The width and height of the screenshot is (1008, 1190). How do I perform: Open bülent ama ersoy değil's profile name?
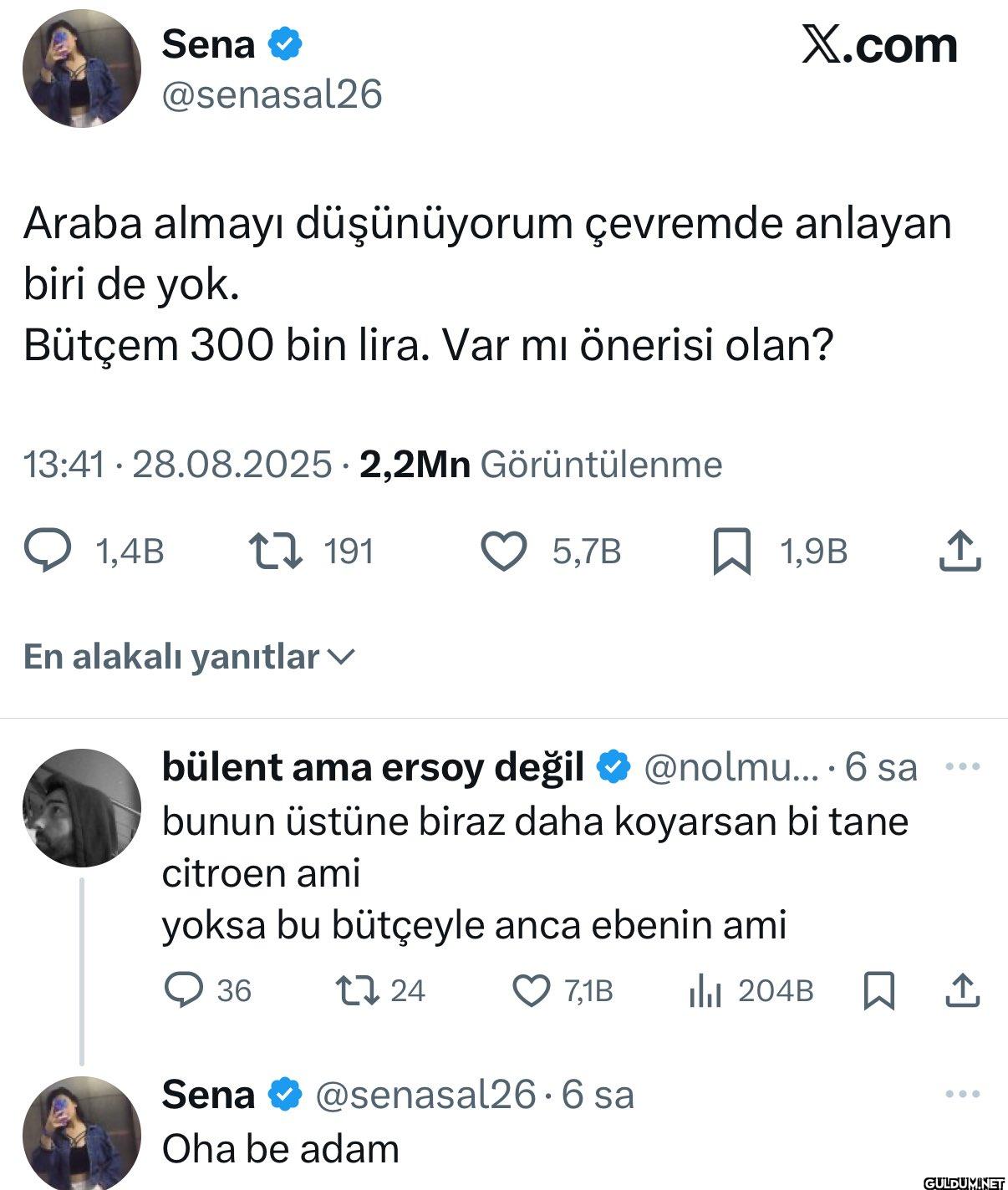[x=373, y=767]
